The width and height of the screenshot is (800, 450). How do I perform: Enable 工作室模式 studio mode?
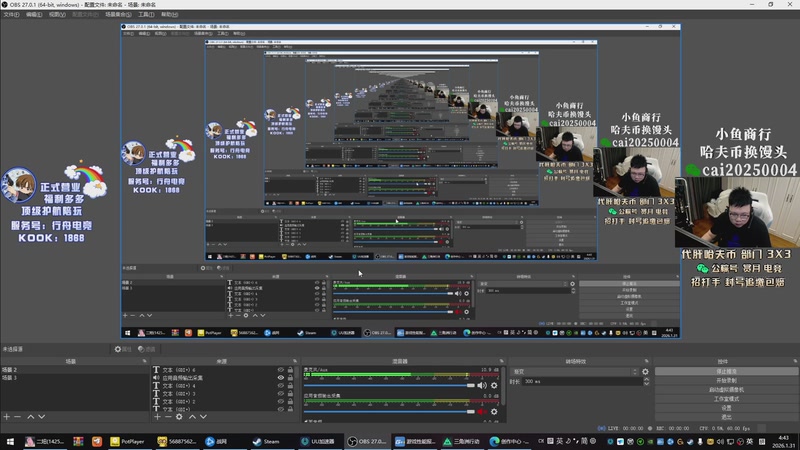point(726,399)
